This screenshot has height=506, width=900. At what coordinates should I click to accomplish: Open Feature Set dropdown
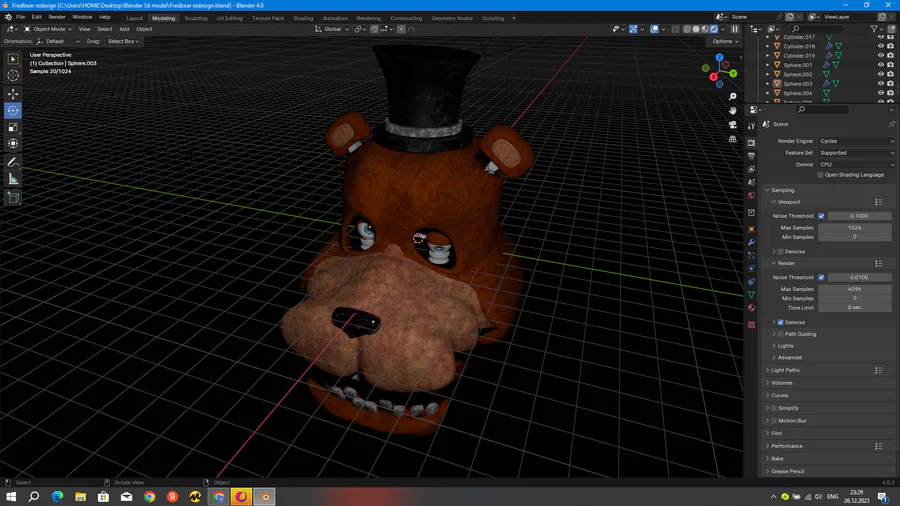(856, 153)
